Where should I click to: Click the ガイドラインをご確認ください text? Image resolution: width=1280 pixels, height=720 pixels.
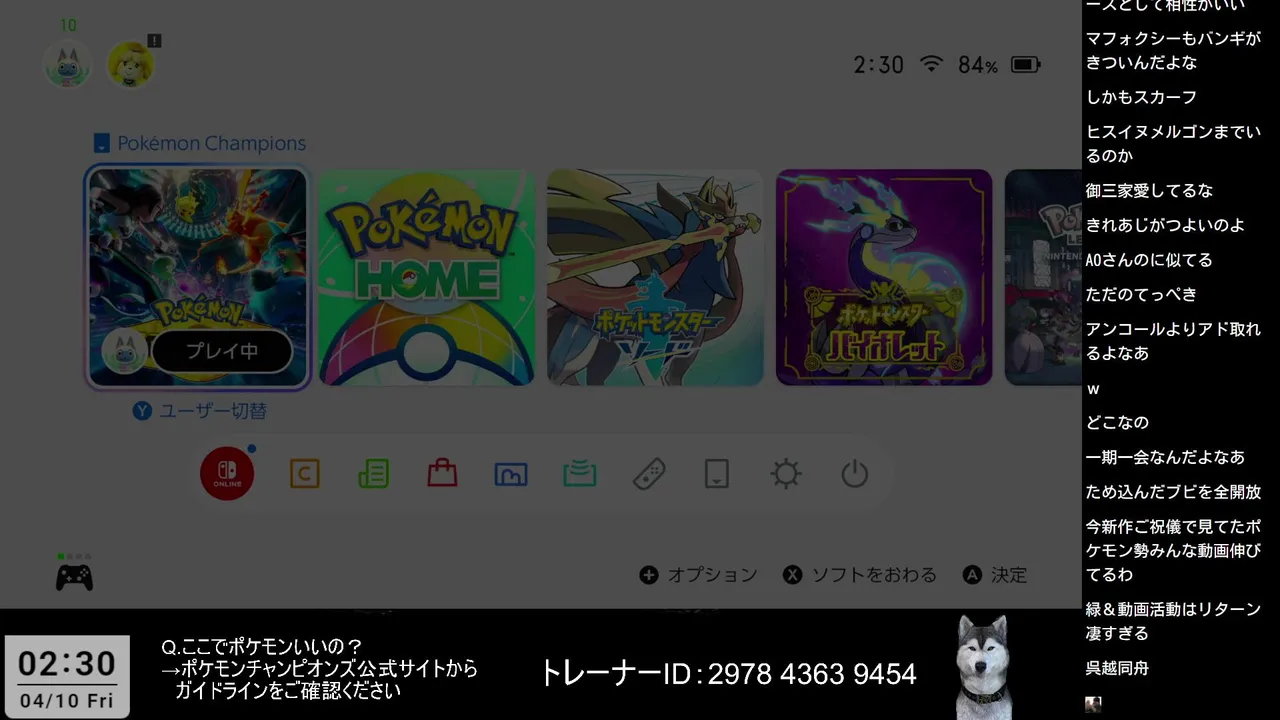pyautogui.click(x=288, y=691)
